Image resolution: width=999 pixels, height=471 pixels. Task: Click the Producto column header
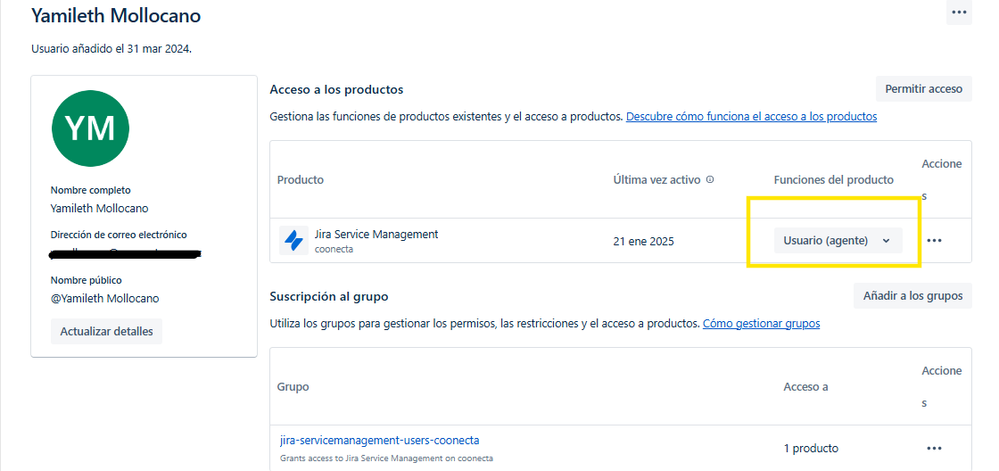point(300,180)
